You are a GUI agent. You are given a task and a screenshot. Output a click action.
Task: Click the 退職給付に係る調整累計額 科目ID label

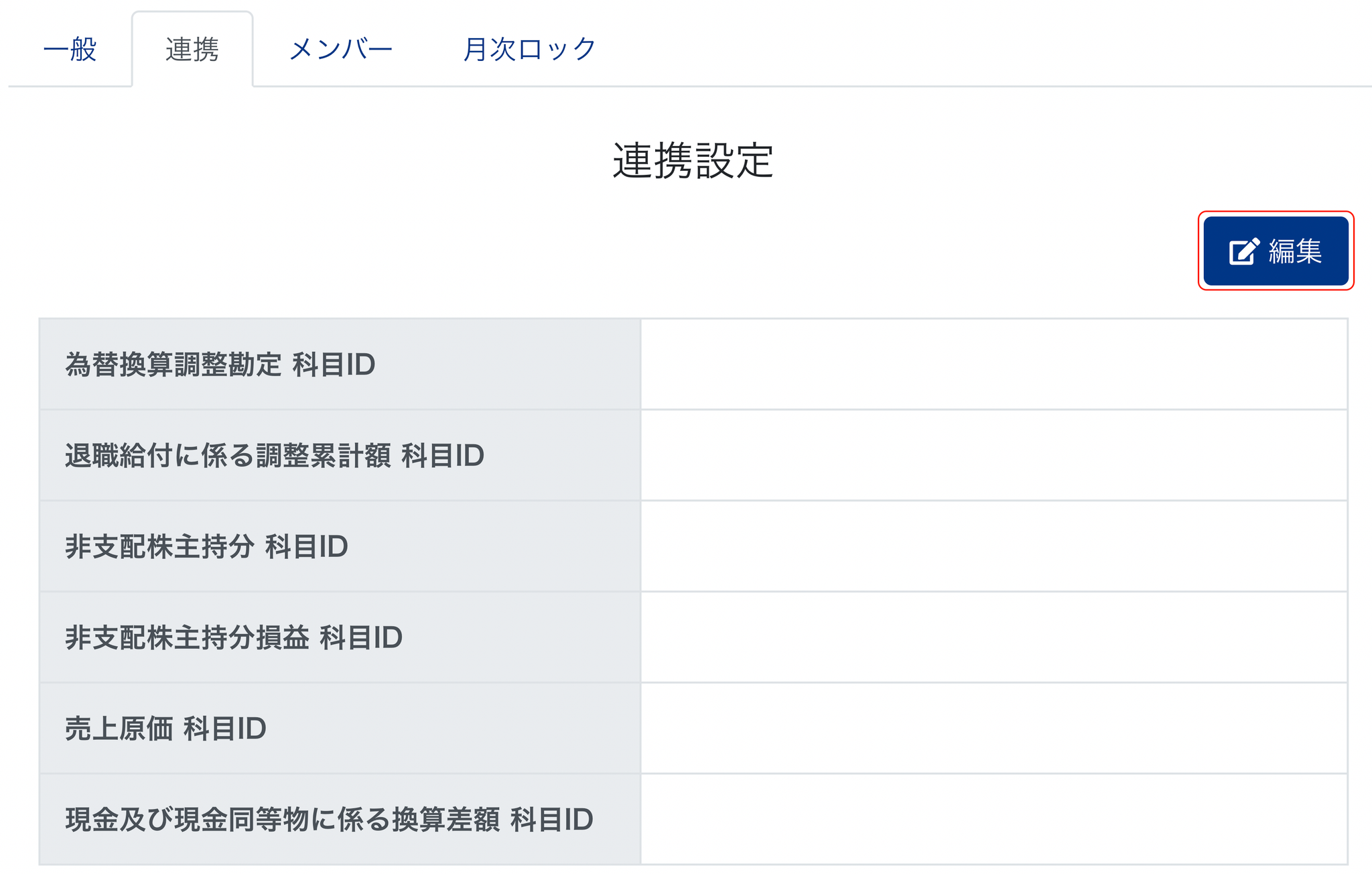[274, 456]
